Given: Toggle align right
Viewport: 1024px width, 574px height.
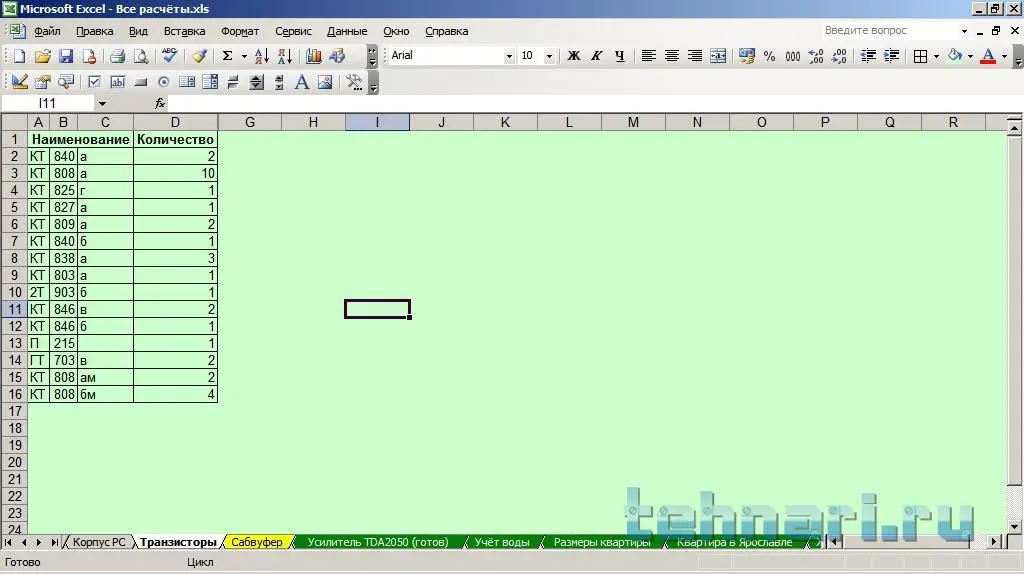Looking at the screenshot, I should [695, 56].
